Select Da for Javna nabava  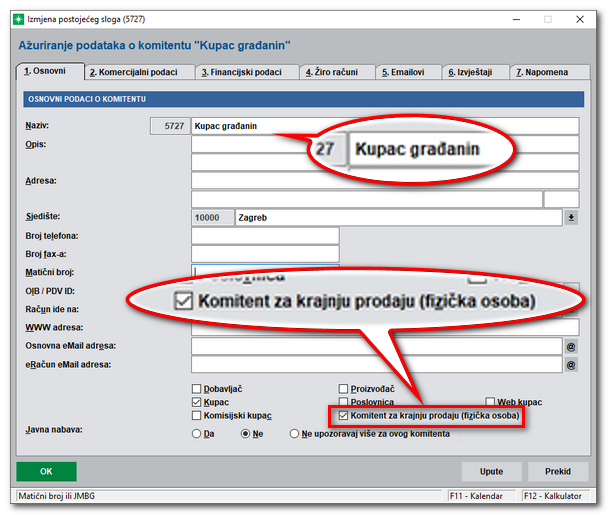(x=196, y=434)
